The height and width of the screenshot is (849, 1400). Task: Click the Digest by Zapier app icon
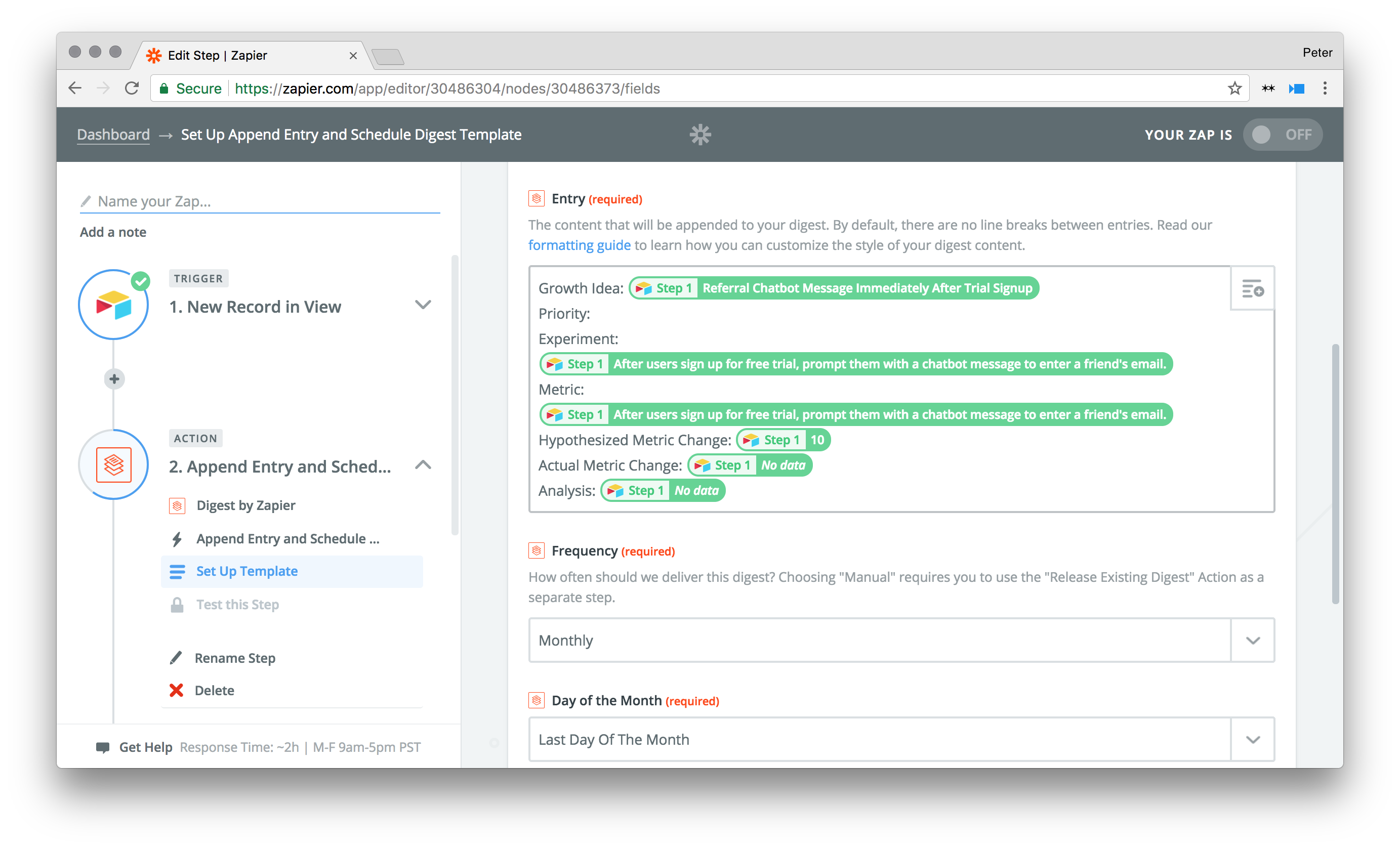177,505
